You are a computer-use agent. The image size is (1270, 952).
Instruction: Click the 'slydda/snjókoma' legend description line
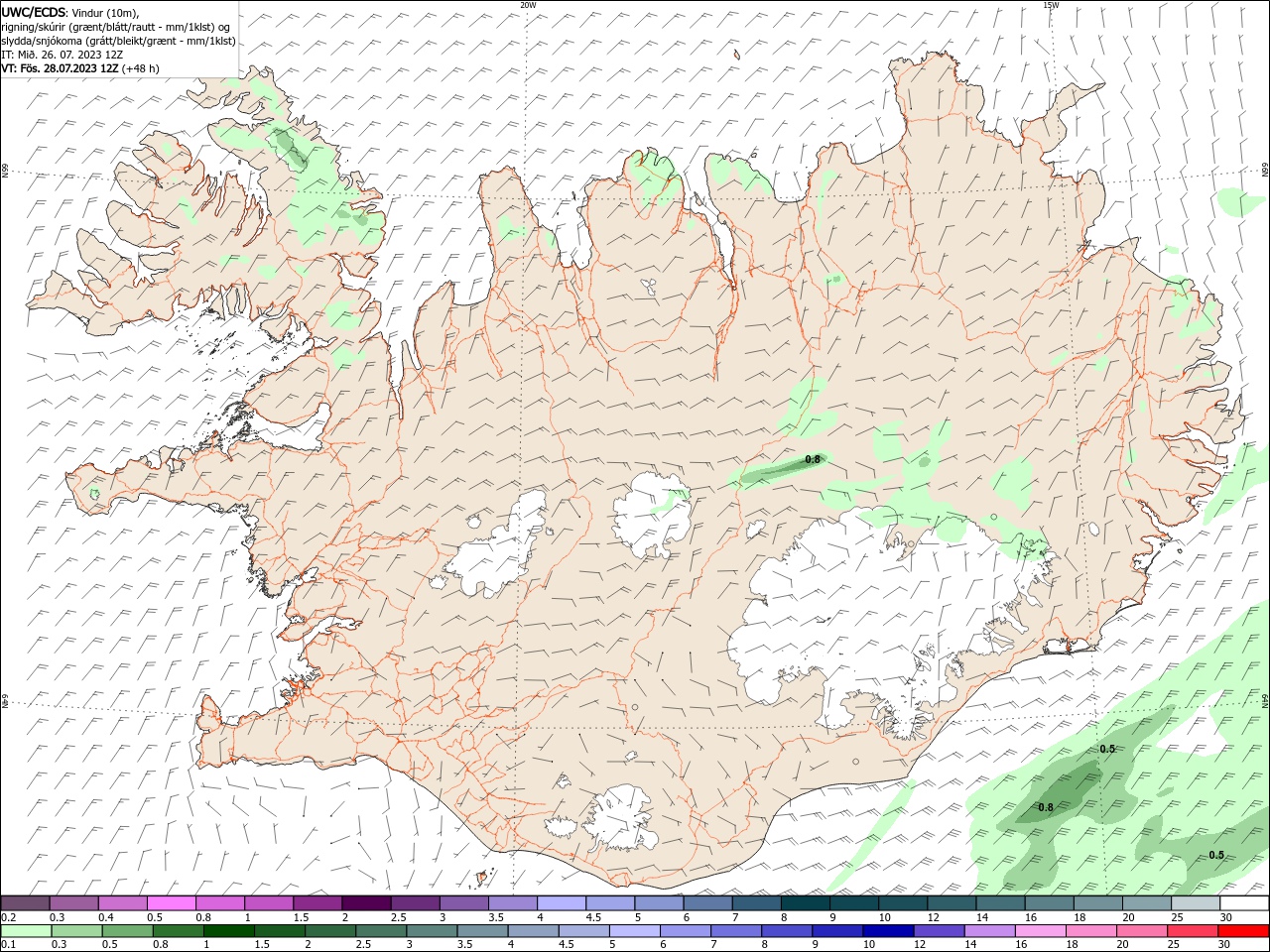point(118,41)
